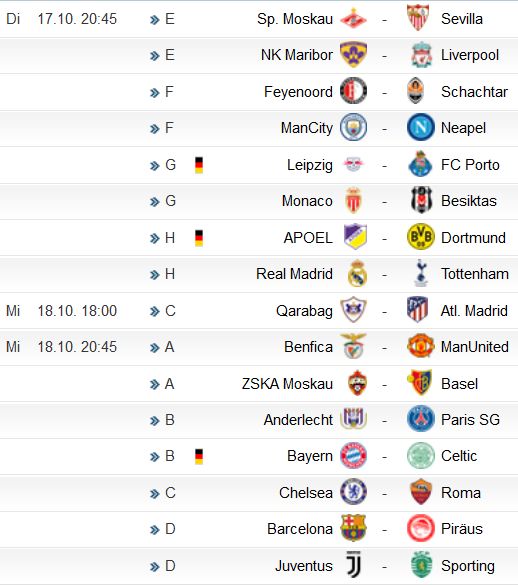Click the Napoli 'N' logo
Image resolution: width=518 pixels, height=585 pixels.
click(x=421, y=128)
